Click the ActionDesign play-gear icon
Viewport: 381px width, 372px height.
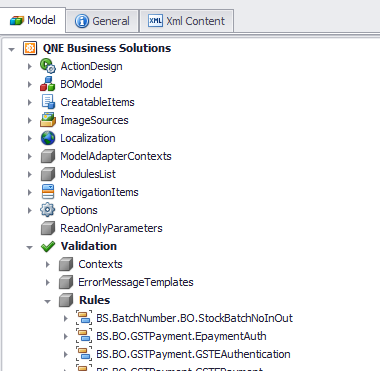click(48, 66)
